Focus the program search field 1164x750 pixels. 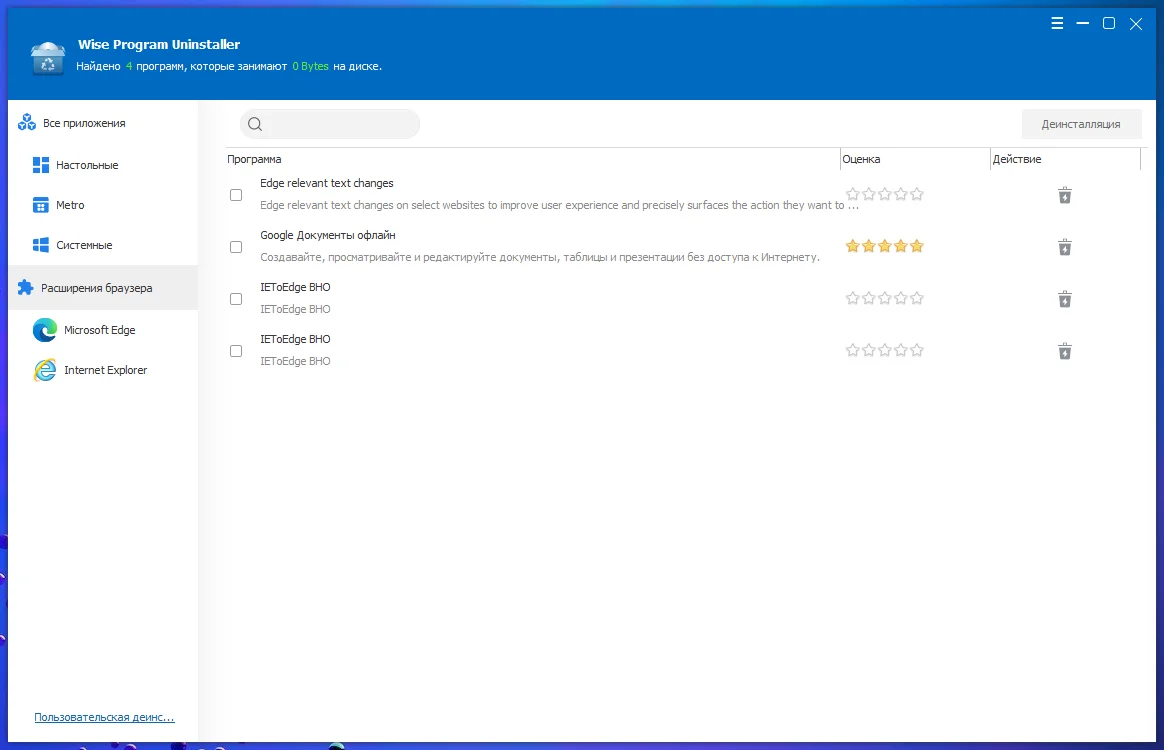(x=340, y=124)
